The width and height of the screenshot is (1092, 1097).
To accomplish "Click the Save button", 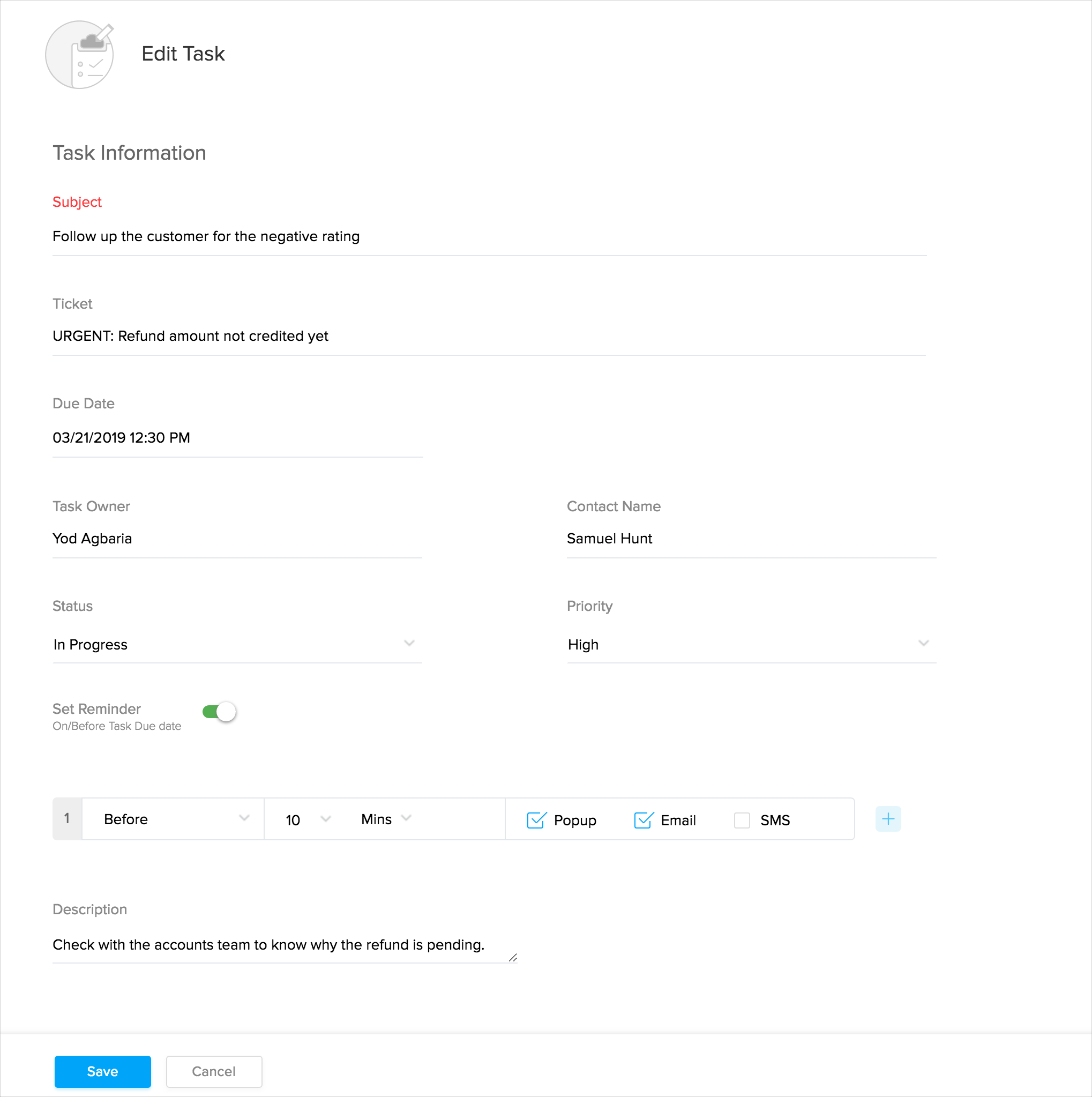I will (x=103, y=1071).
